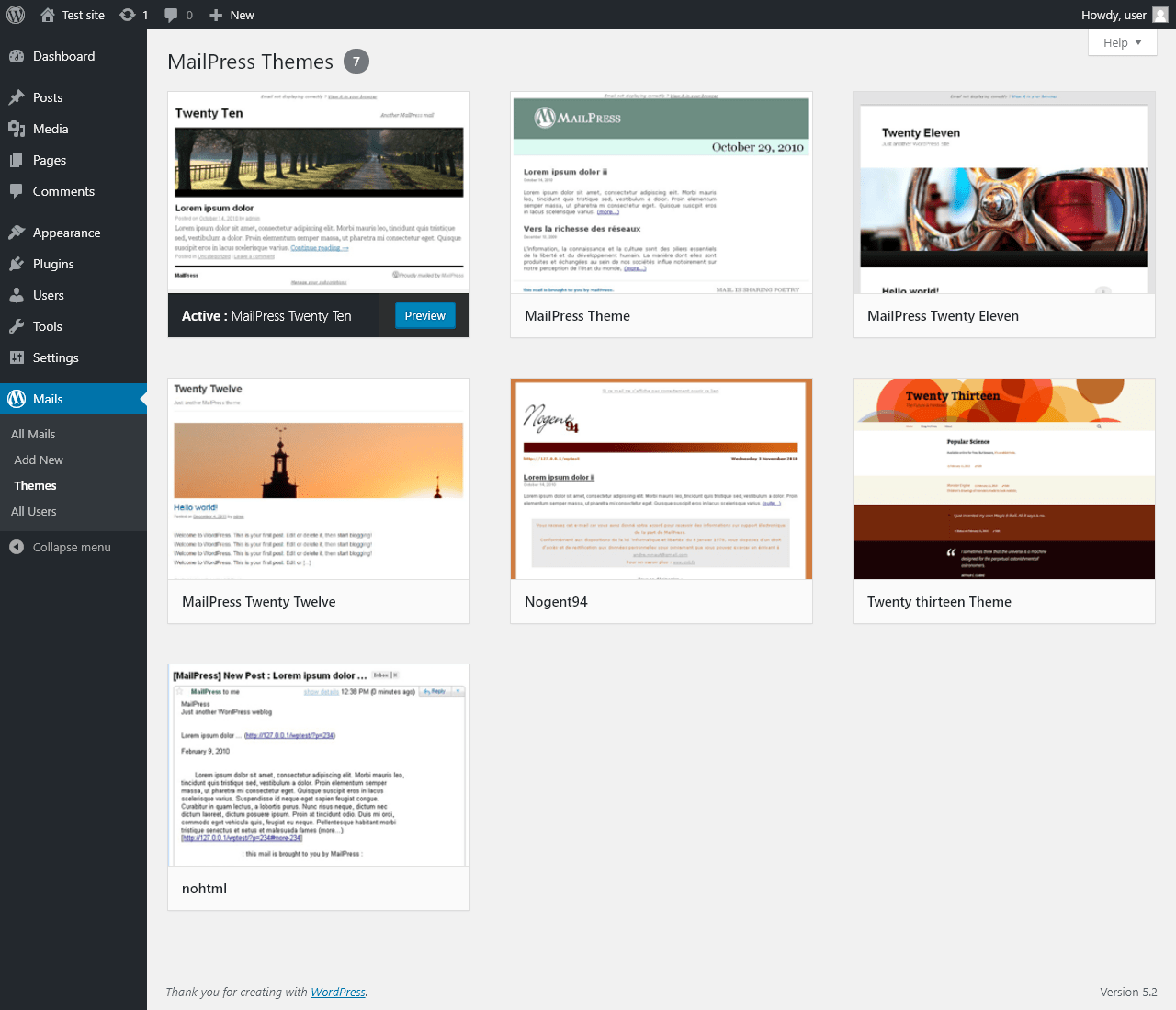Click the plus icon next to New
The image size is (1176, 1010).
pos(216,15)
